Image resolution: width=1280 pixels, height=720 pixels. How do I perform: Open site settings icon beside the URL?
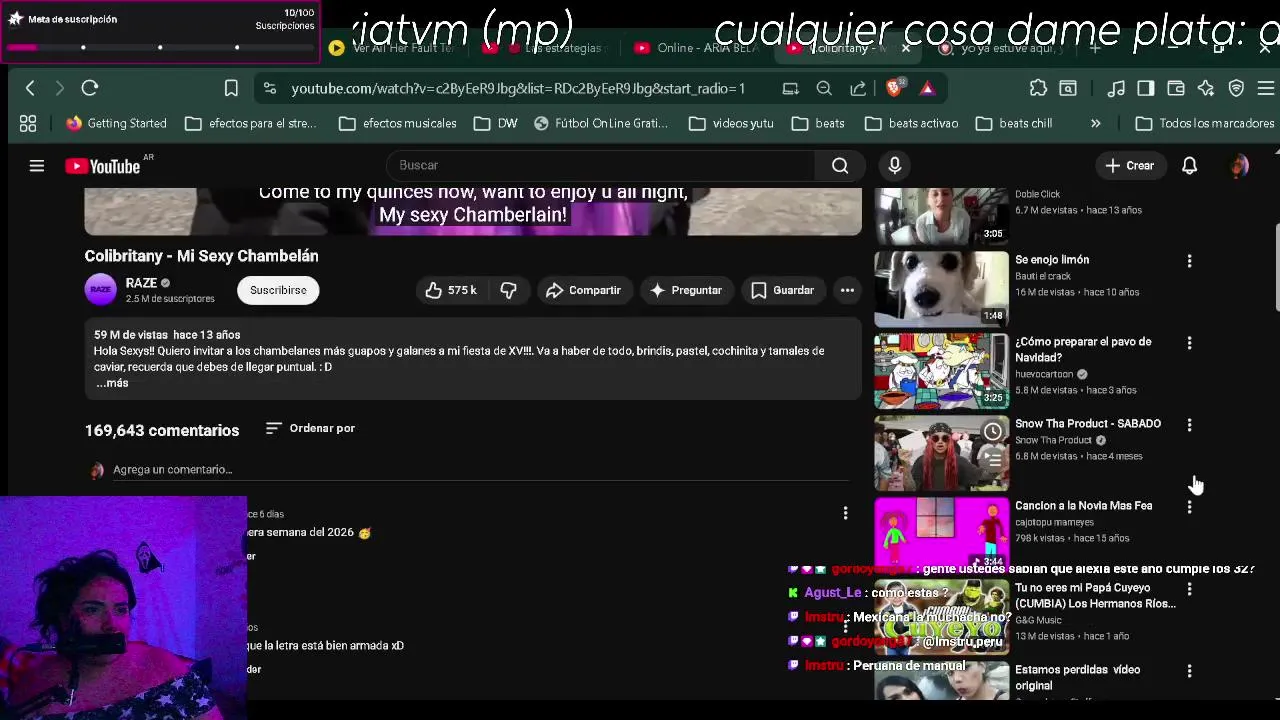(270, 88)
